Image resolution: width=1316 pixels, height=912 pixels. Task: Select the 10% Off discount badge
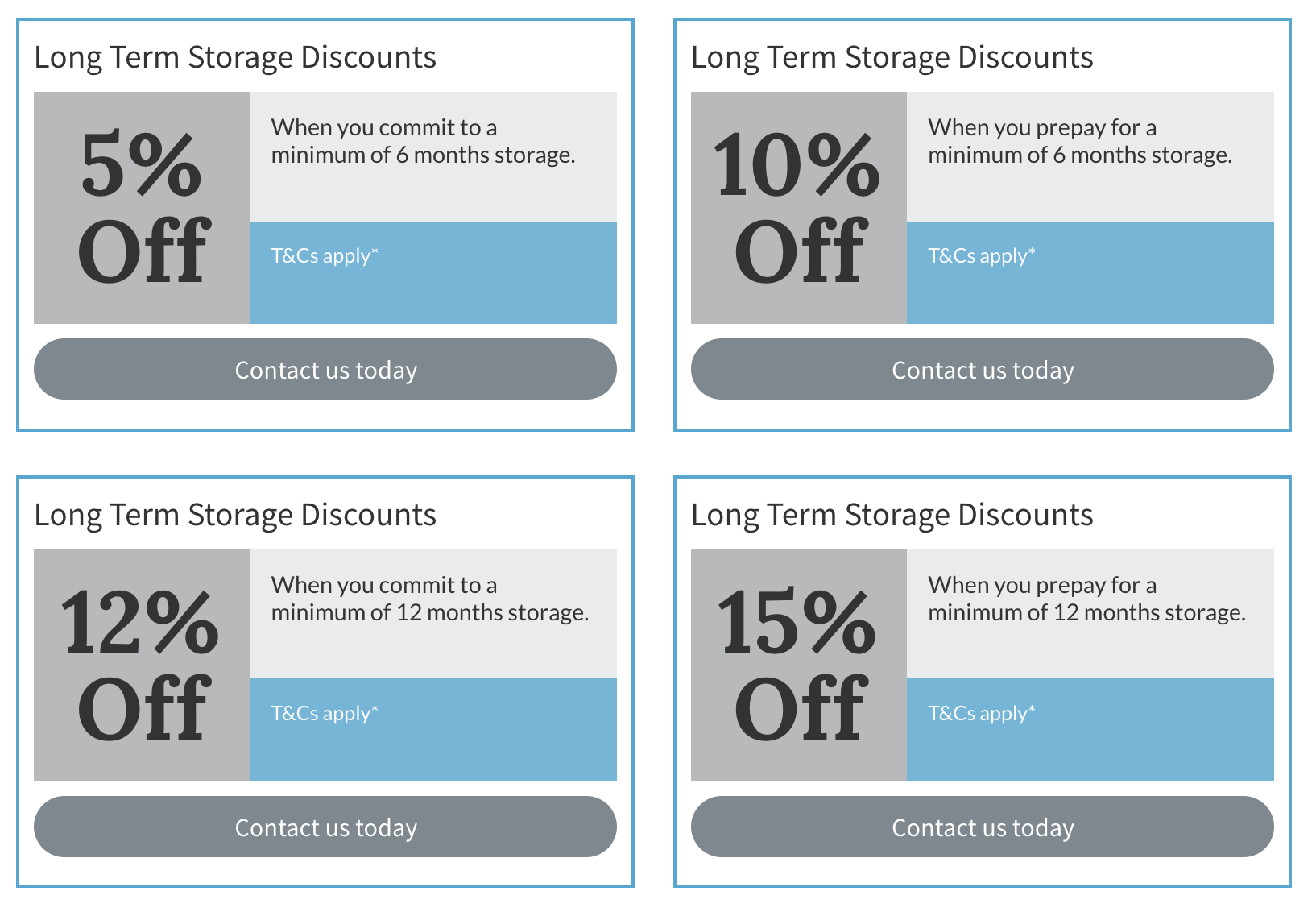click(x=799, y=208)
